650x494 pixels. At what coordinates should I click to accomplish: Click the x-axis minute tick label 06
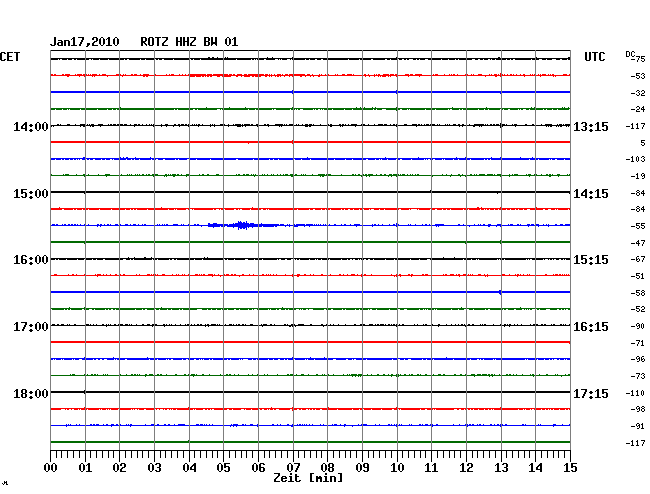tap(258, 468)
